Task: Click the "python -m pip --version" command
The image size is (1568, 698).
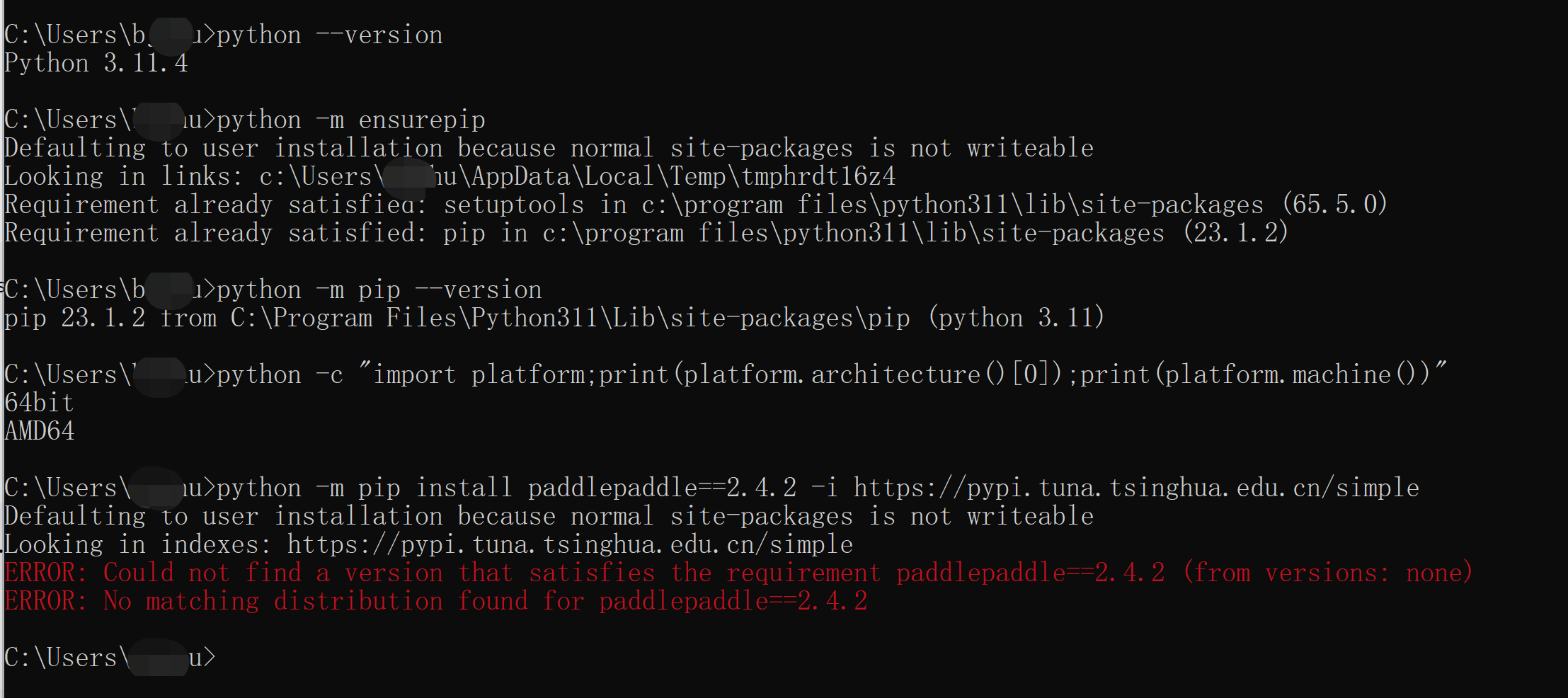Action: [379, 290]
